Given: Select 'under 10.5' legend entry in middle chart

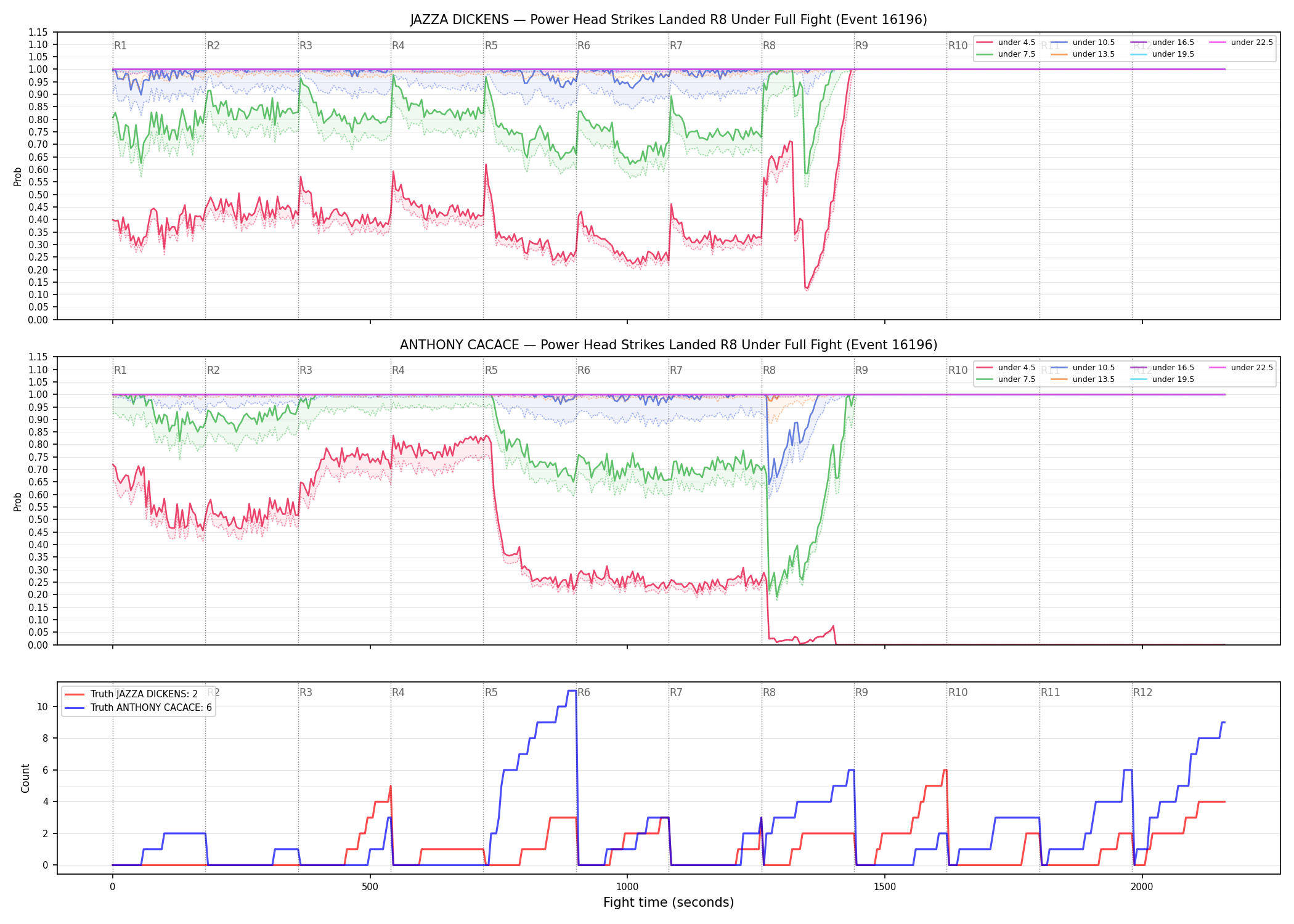Looking at the screenshot, I should (1083, 368).
